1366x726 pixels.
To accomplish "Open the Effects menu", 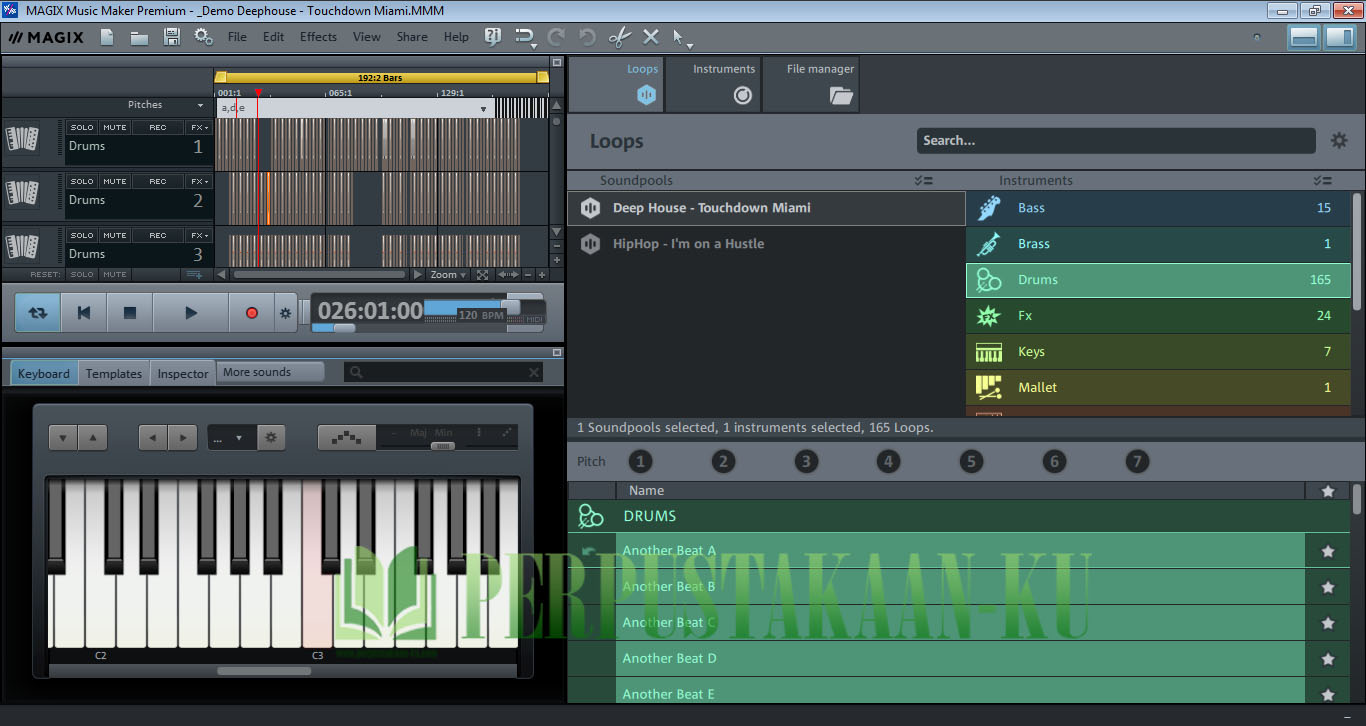I will pyautogui.click(x=318, y=37).
